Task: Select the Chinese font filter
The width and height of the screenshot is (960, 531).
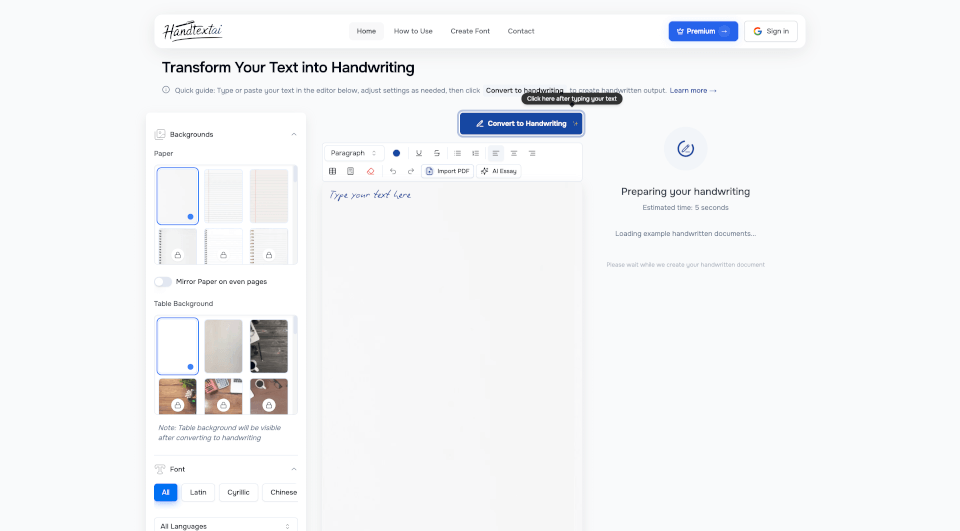Action: pyautogui.click(x=281, y=492)
